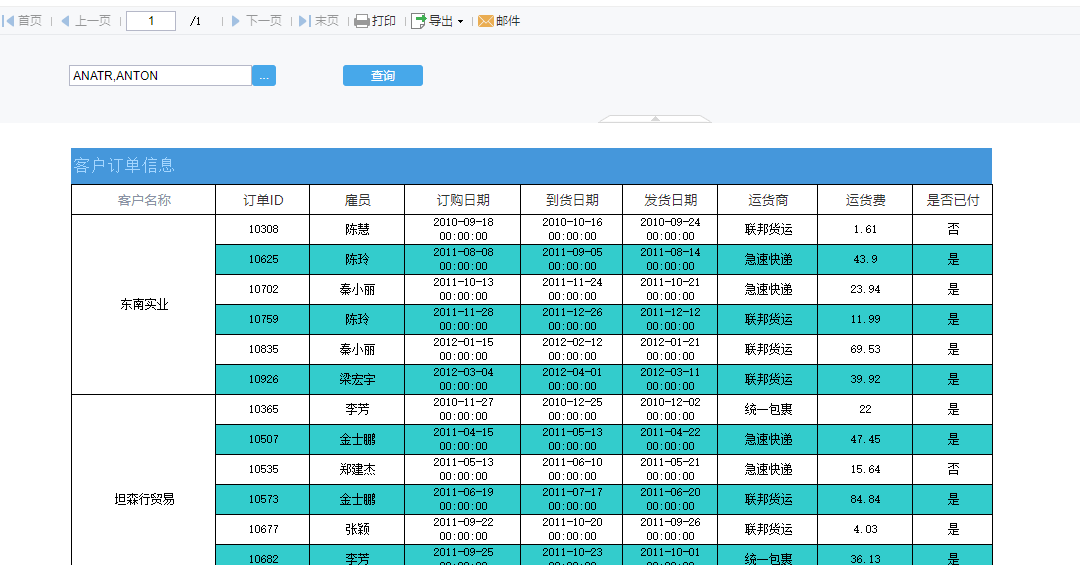
Task: Click the 运货费 column header
Action: pos(865,200)
